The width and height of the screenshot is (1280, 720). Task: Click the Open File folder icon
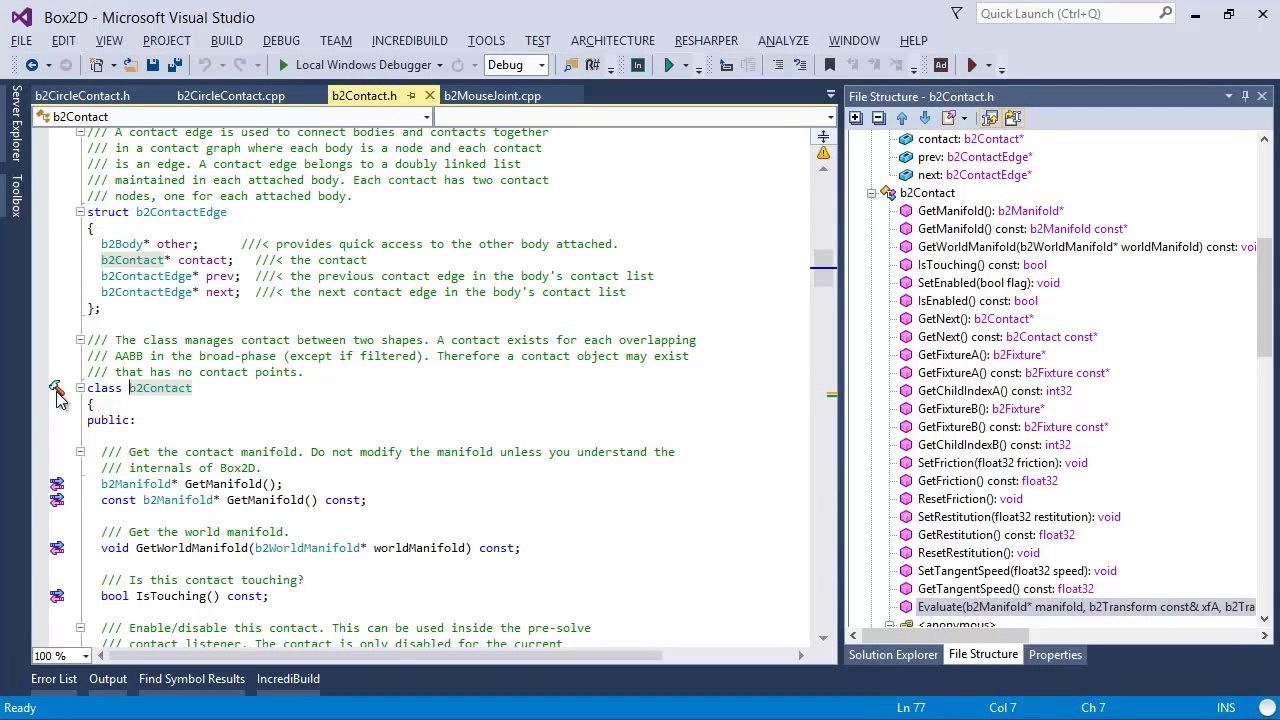point(130,65)
